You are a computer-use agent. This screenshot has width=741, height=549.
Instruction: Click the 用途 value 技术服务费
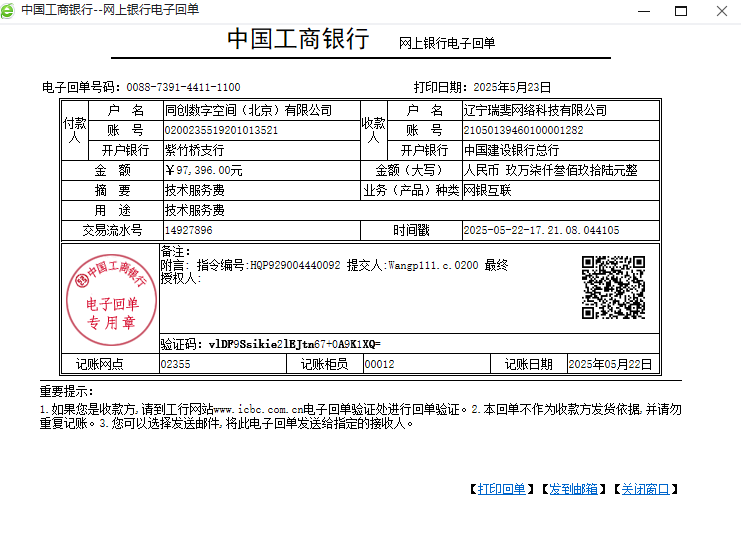(195, 210)
